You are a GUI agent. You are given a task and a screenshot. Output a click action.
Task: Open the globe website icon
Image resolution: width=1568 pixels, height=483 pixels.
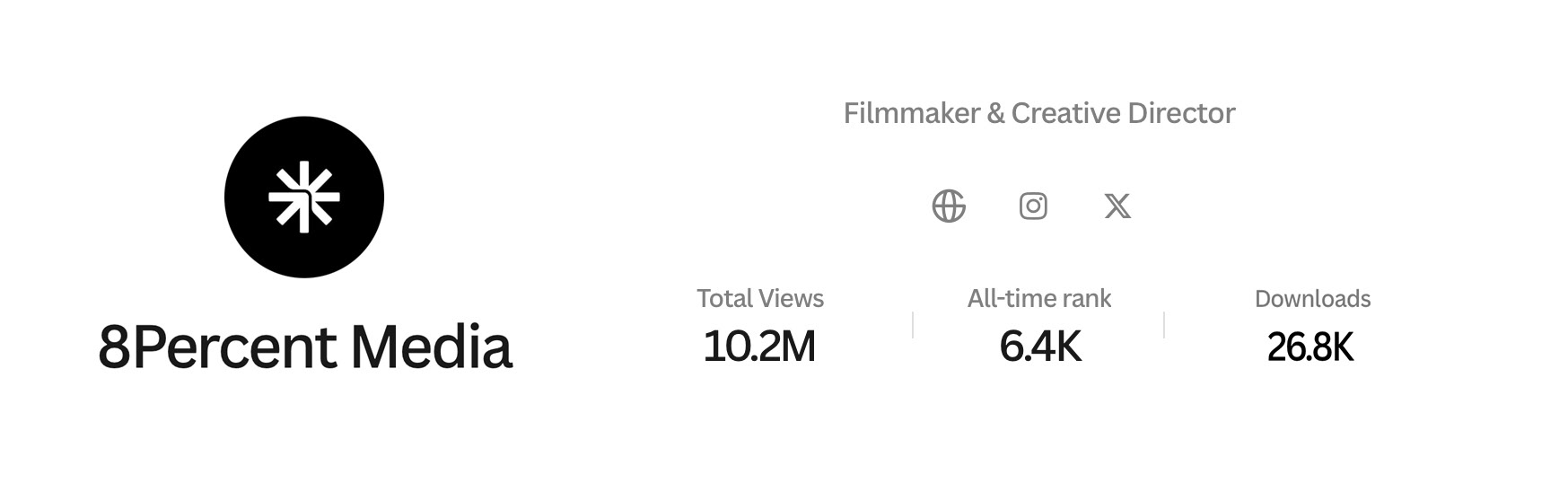[949, 206]
